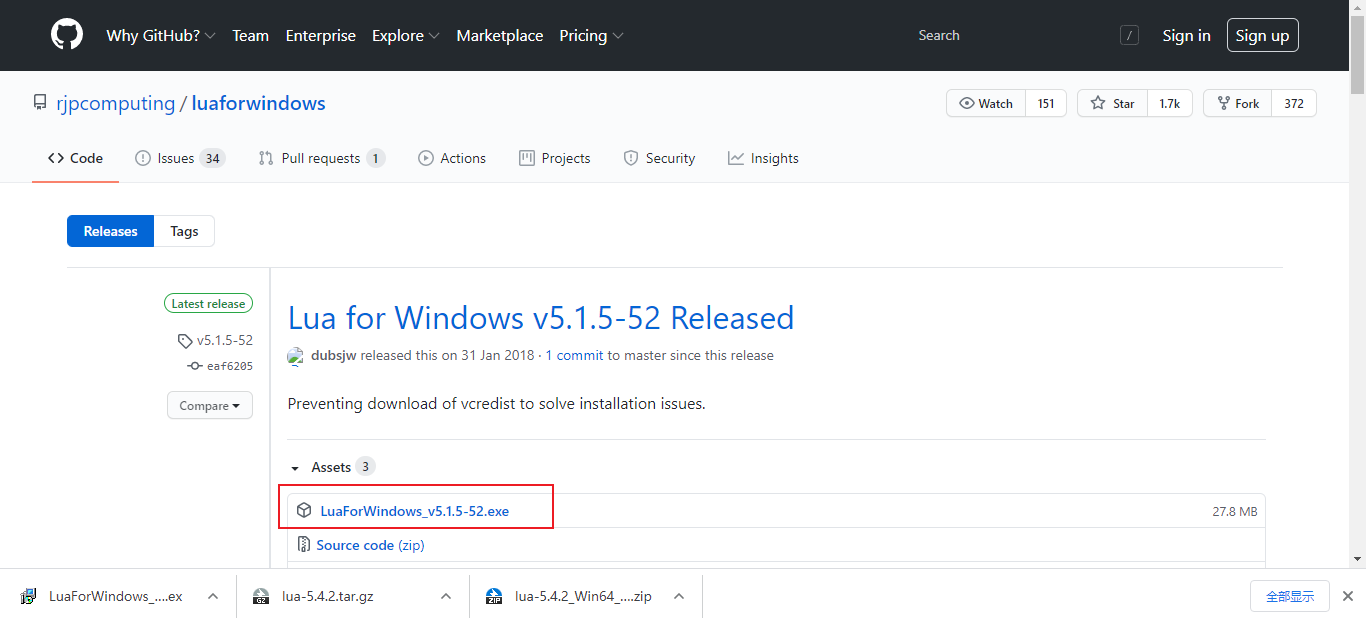
Task: Select Marketplace in the top menu
Action: [499, 35]
